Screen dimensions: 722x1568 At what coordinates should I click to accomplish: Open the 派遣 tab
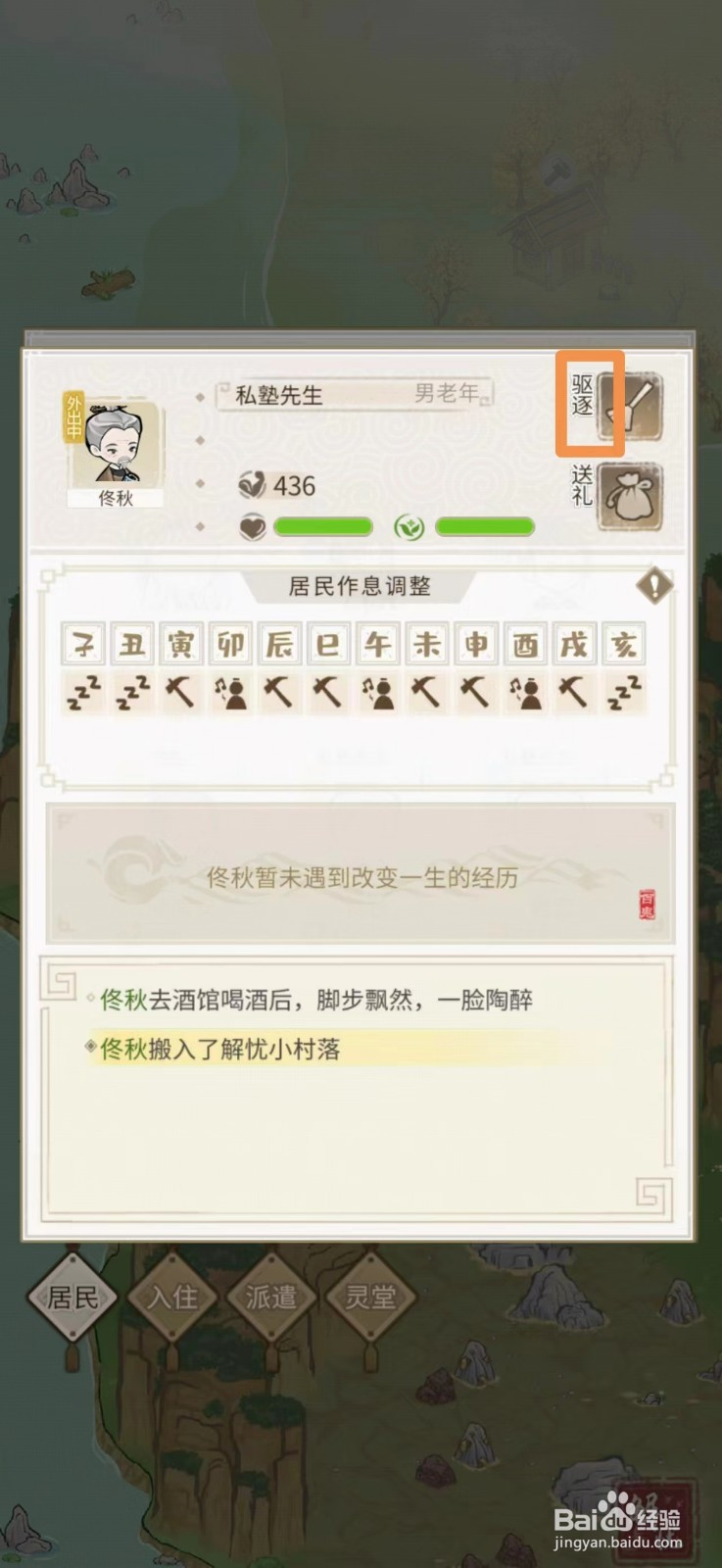click(271, 1298)
